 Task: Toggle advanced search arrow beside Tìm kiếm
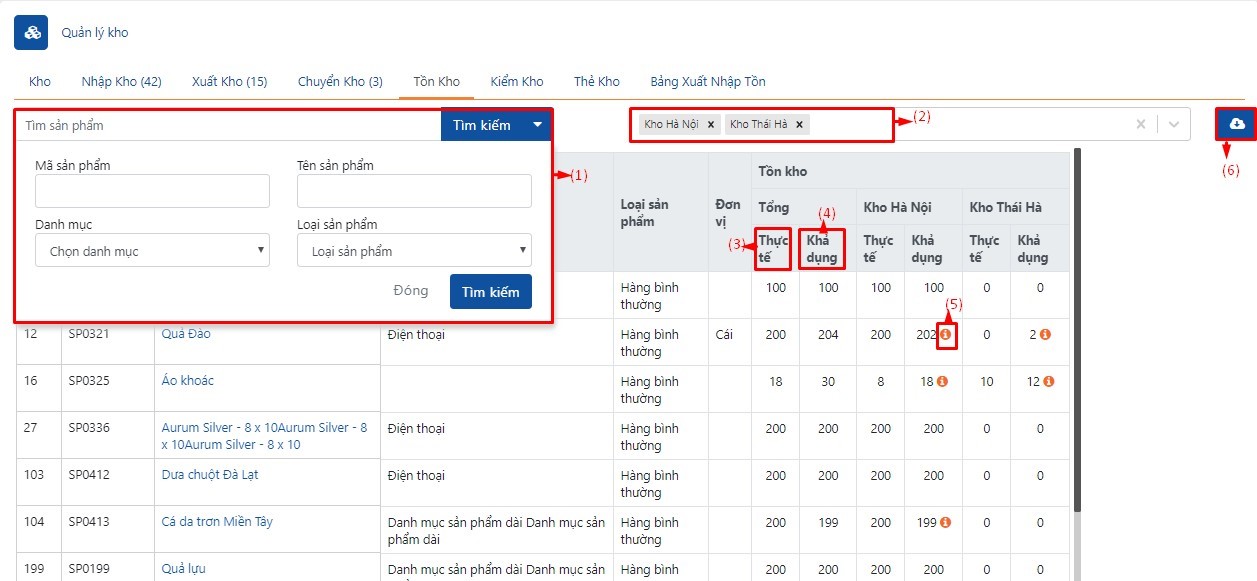538,125
